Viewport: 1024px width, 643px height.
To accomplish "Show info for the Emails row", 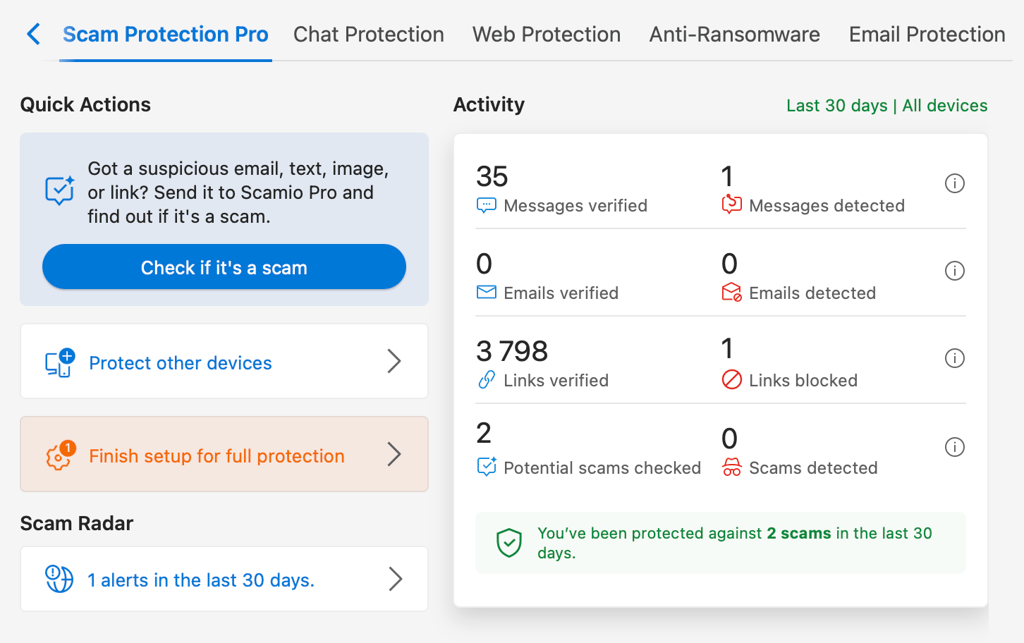I will click(955, 270).
